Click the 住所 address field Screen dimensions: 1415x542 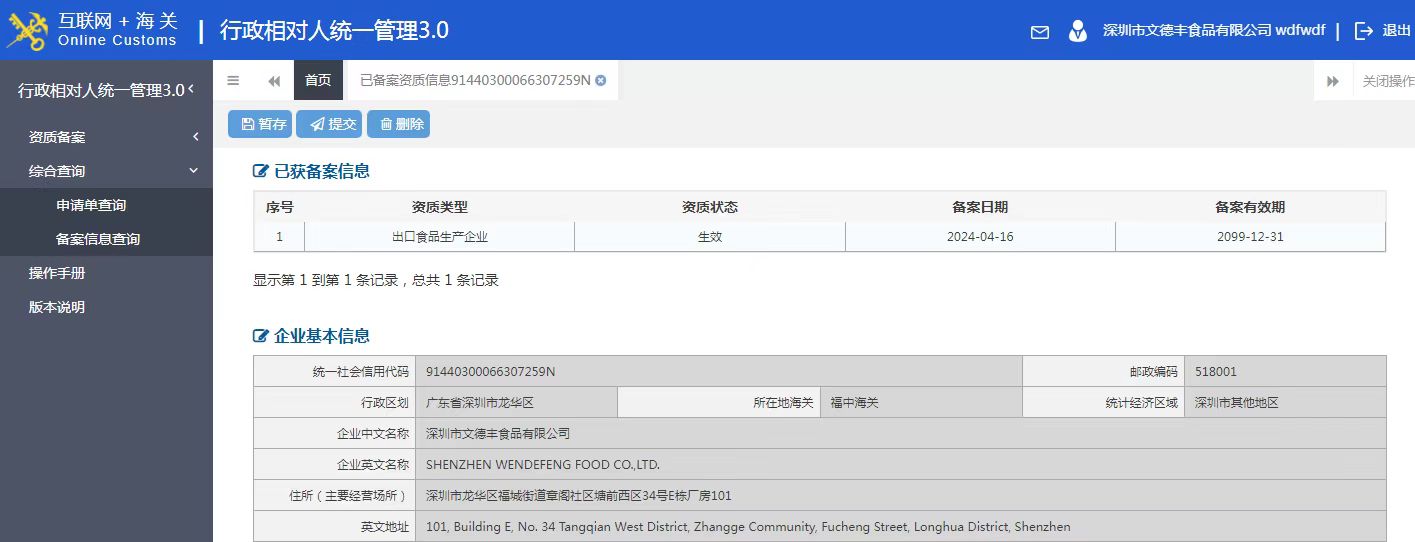click(901, 495)
